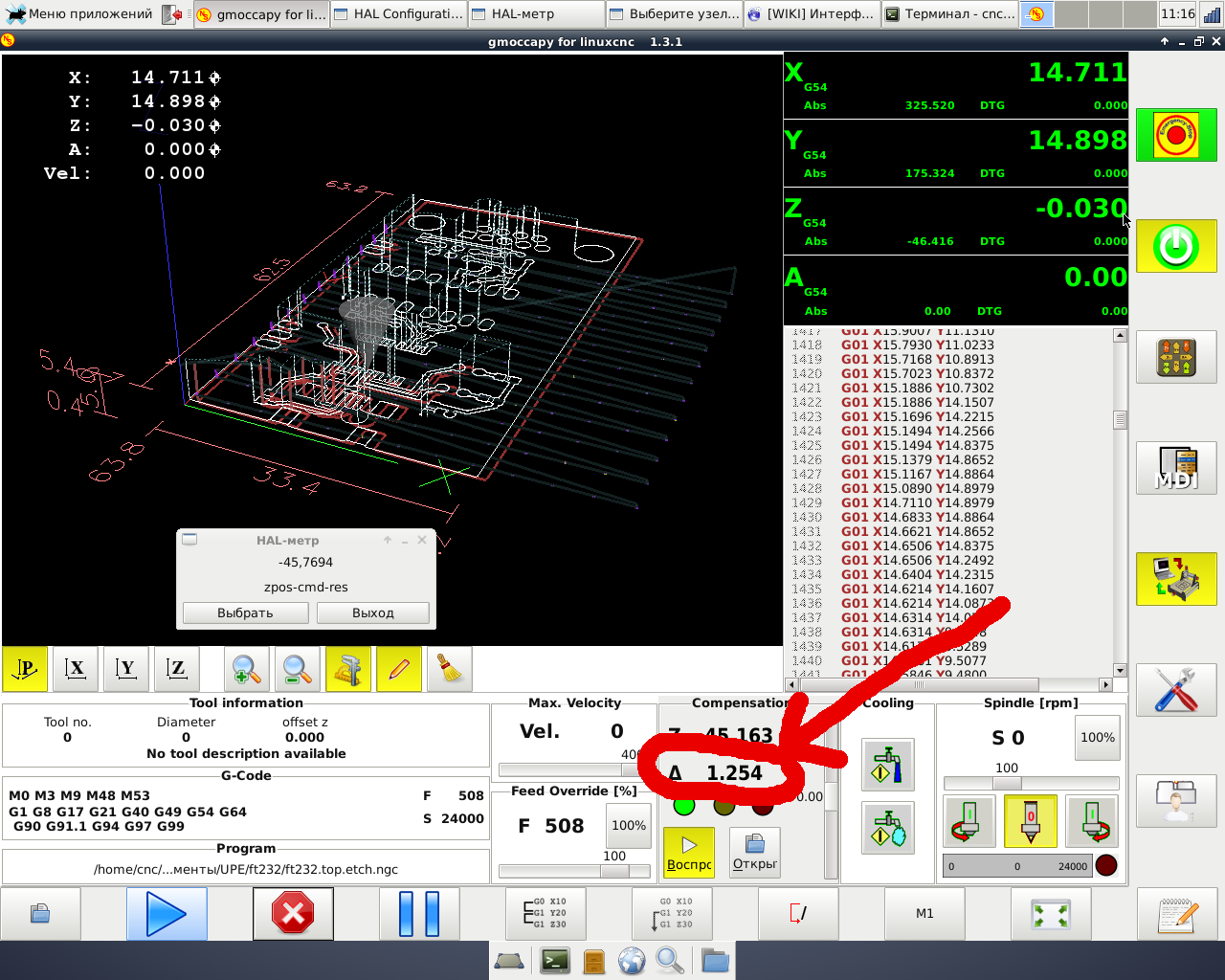Click the Открыт compensation button
The image size is (1225, 980).
[755, 852]
